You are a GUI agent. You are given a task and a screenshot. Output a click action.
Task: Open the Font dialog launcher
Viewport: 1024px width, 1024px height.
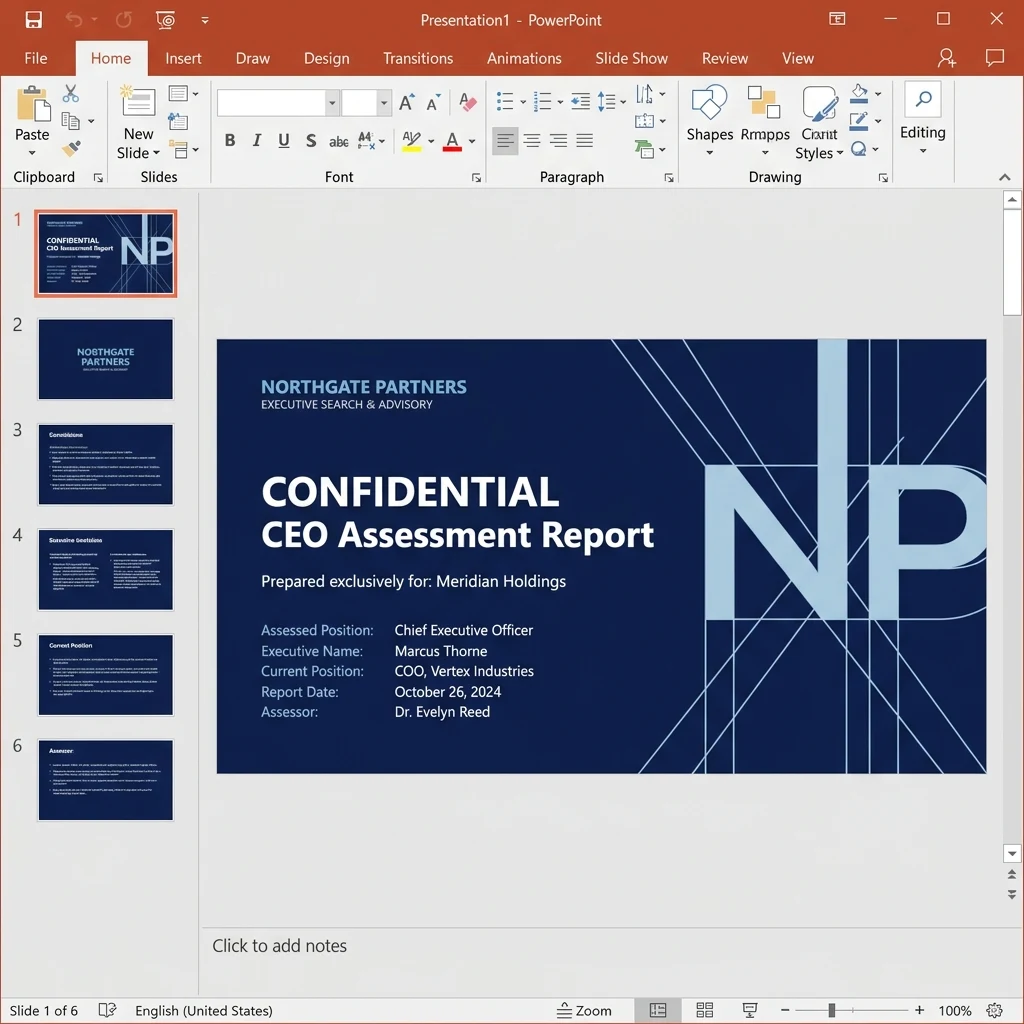pyautogui.click(x=476, y=178)
